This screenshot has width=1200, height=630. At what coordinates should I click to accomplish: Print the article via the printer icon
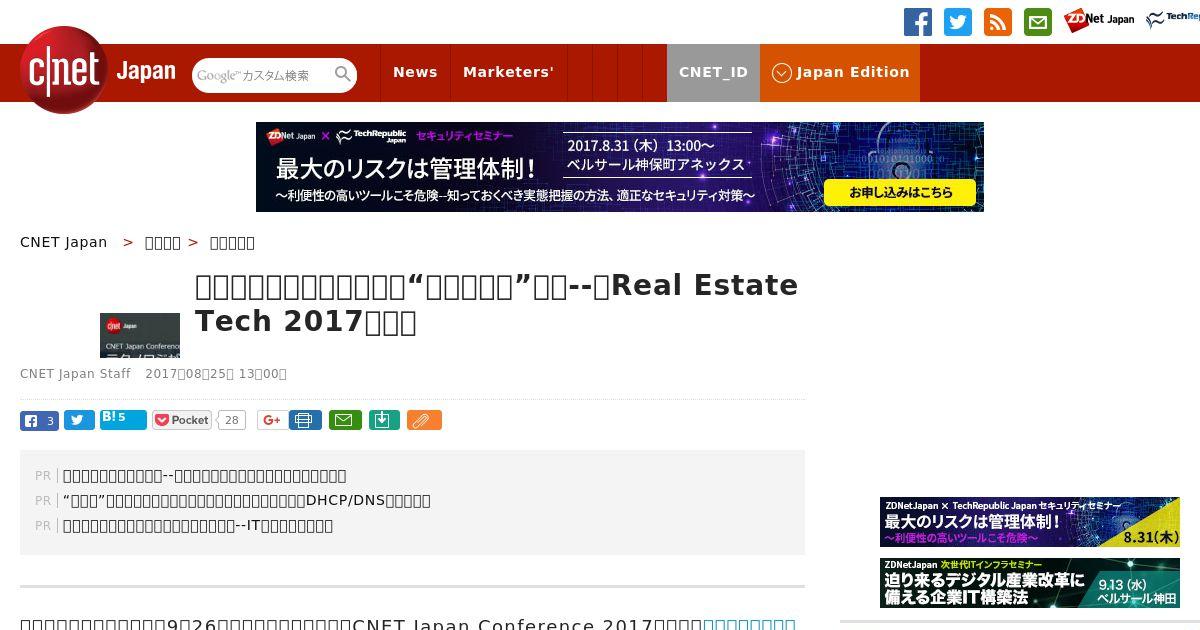point(305,420)
